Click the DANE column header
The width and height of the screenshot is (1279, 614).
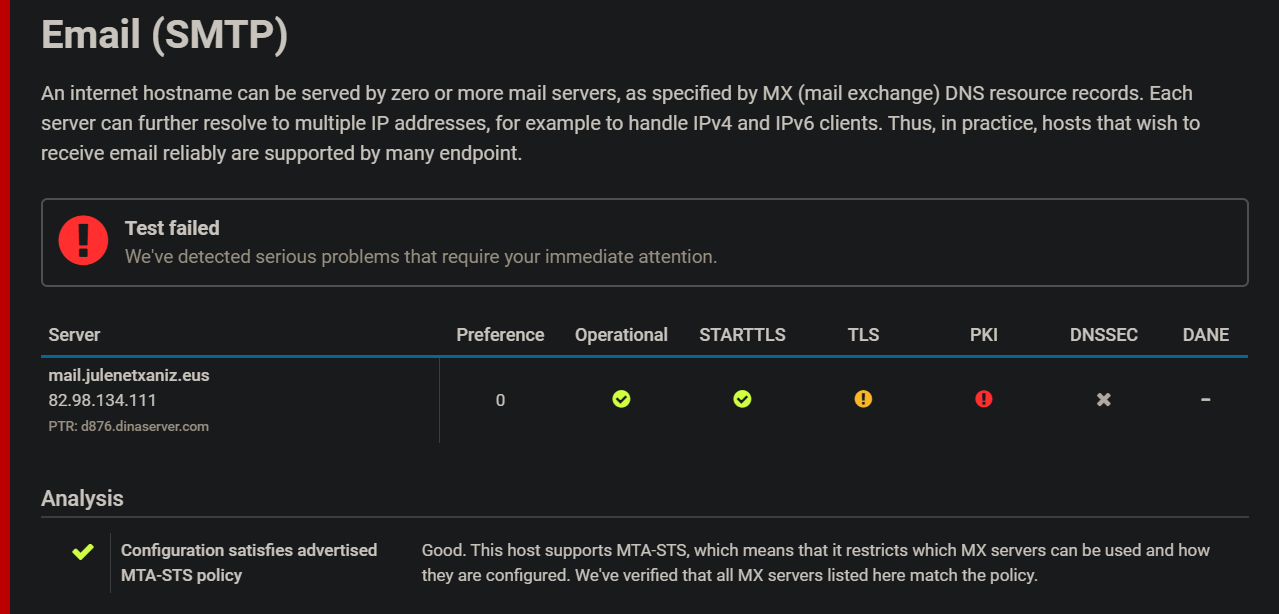click(x=1206, y=335)
